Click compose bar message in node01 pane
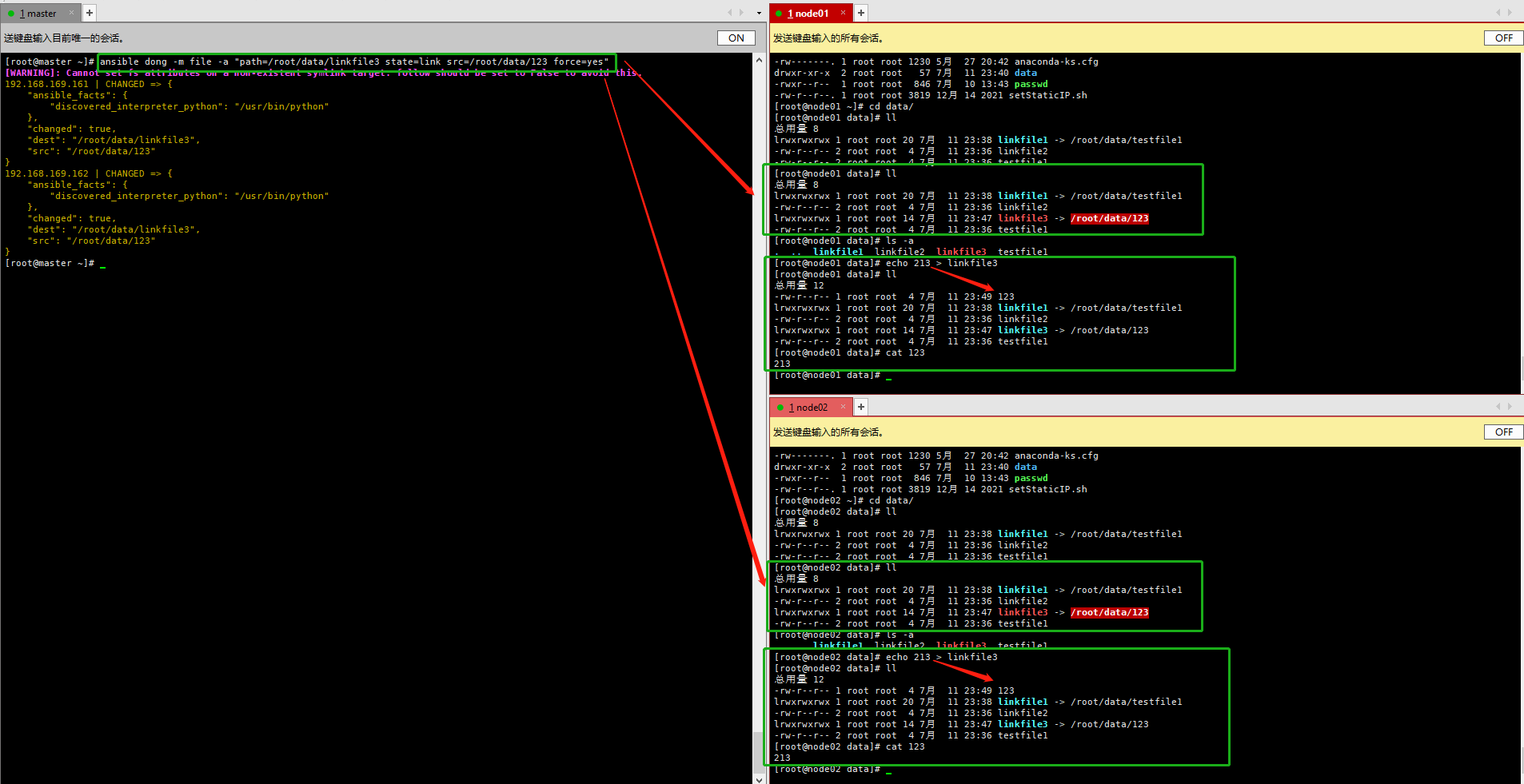The width and height of the screenshot is (1524, 784). point(828,38)
